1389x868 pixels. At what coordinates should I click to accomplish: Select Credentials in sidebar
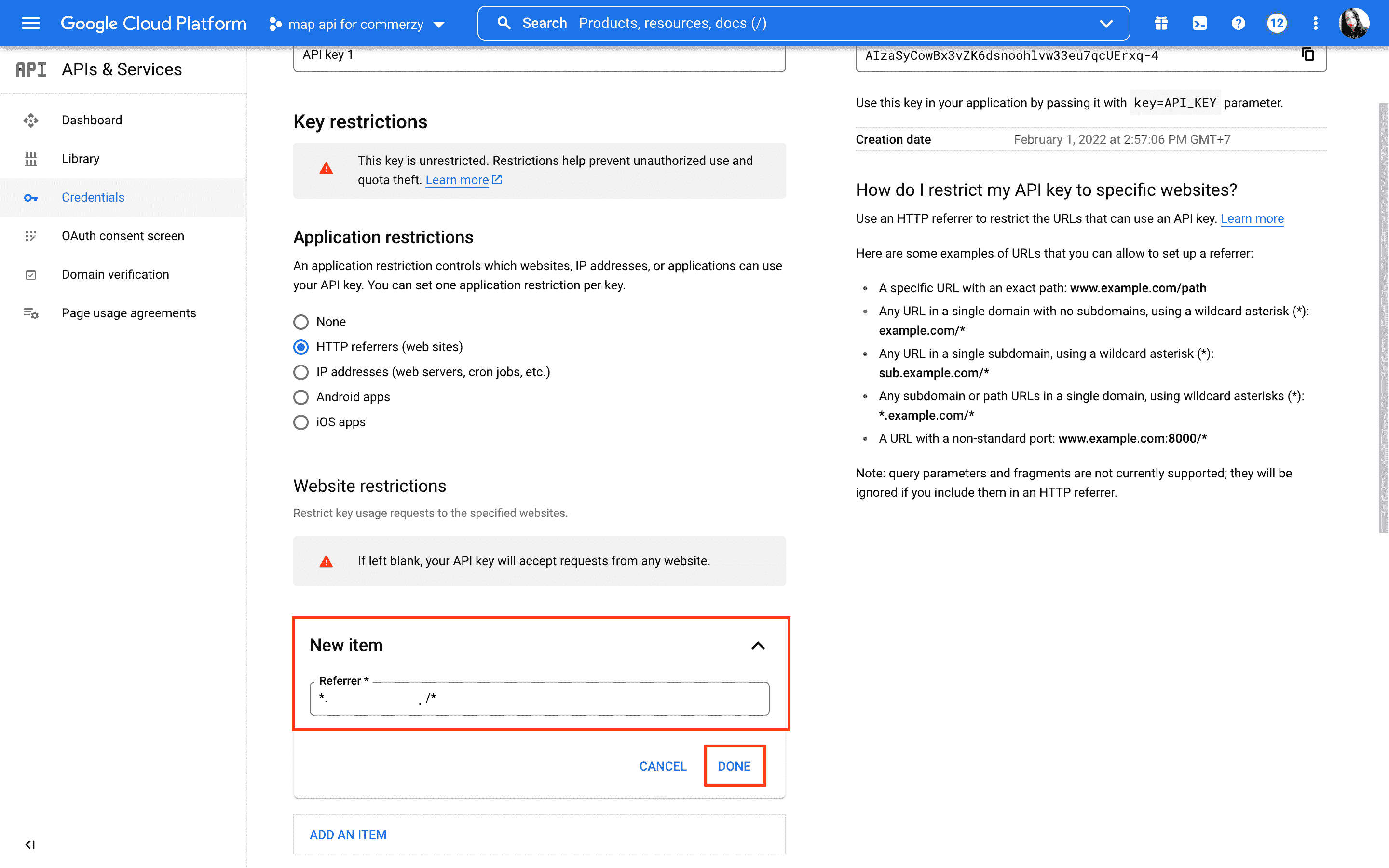[x=123, y=197]
